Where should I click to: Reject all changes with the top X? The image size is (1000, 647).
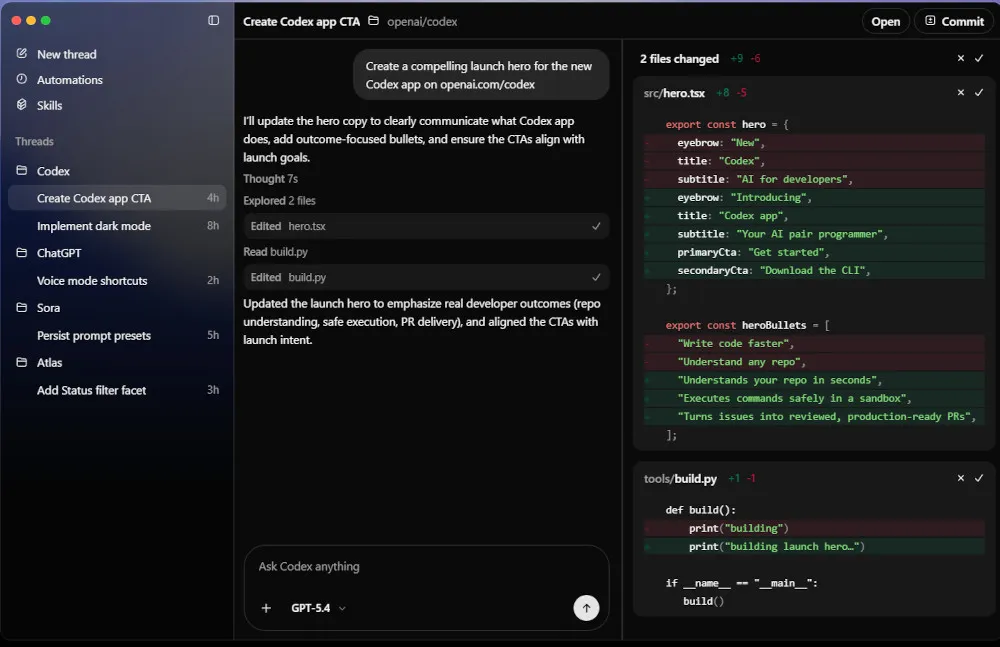coord(961,58)
